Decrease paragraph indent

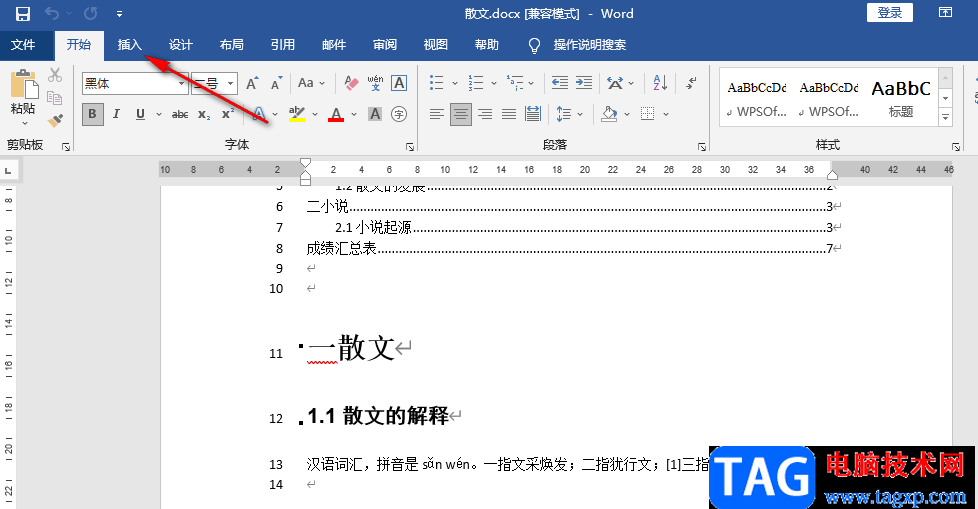tap(559, 83)
